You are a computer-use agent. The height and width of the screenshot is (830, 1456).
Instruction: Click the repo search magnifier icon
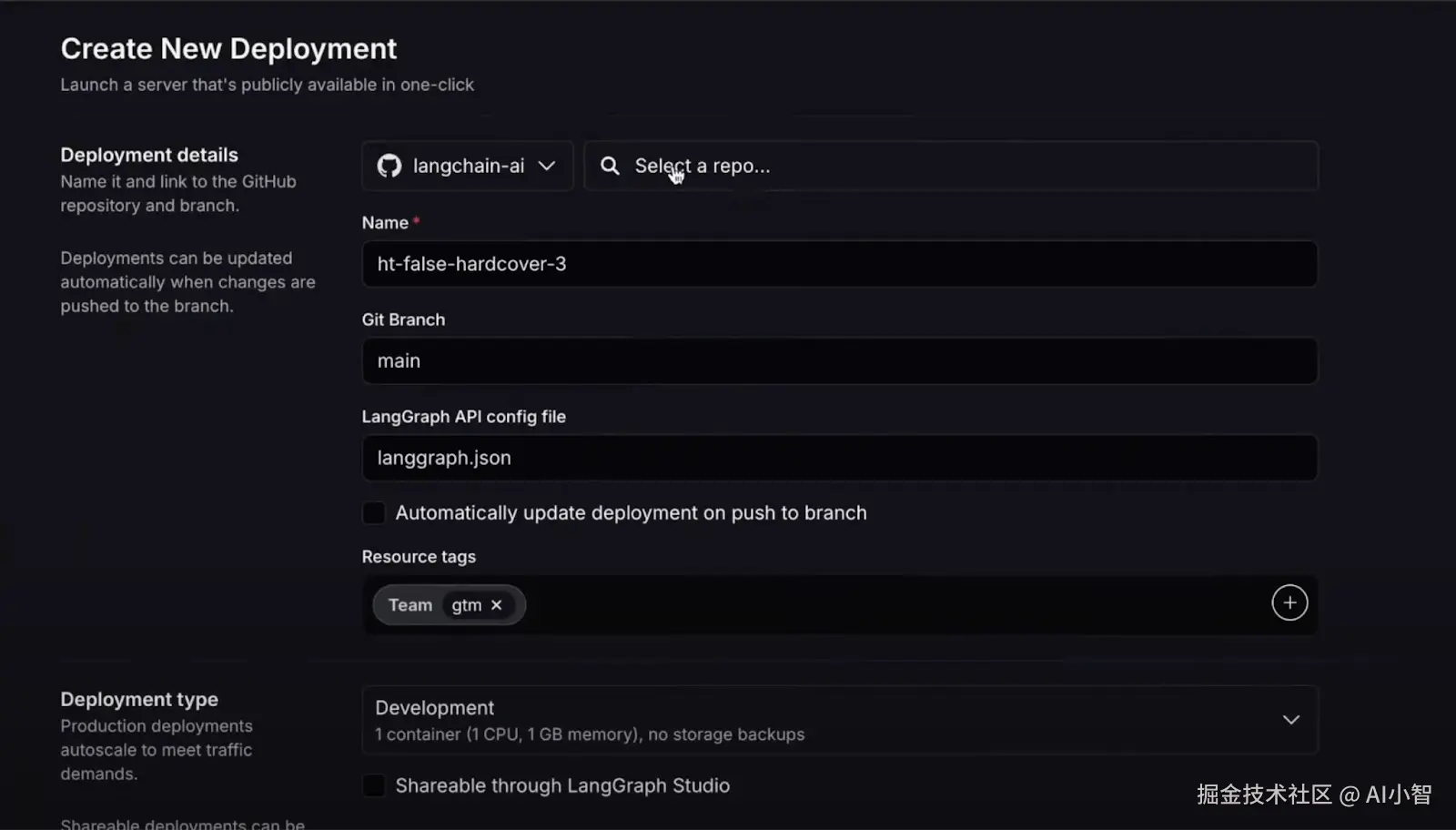[x=610, y=166]
